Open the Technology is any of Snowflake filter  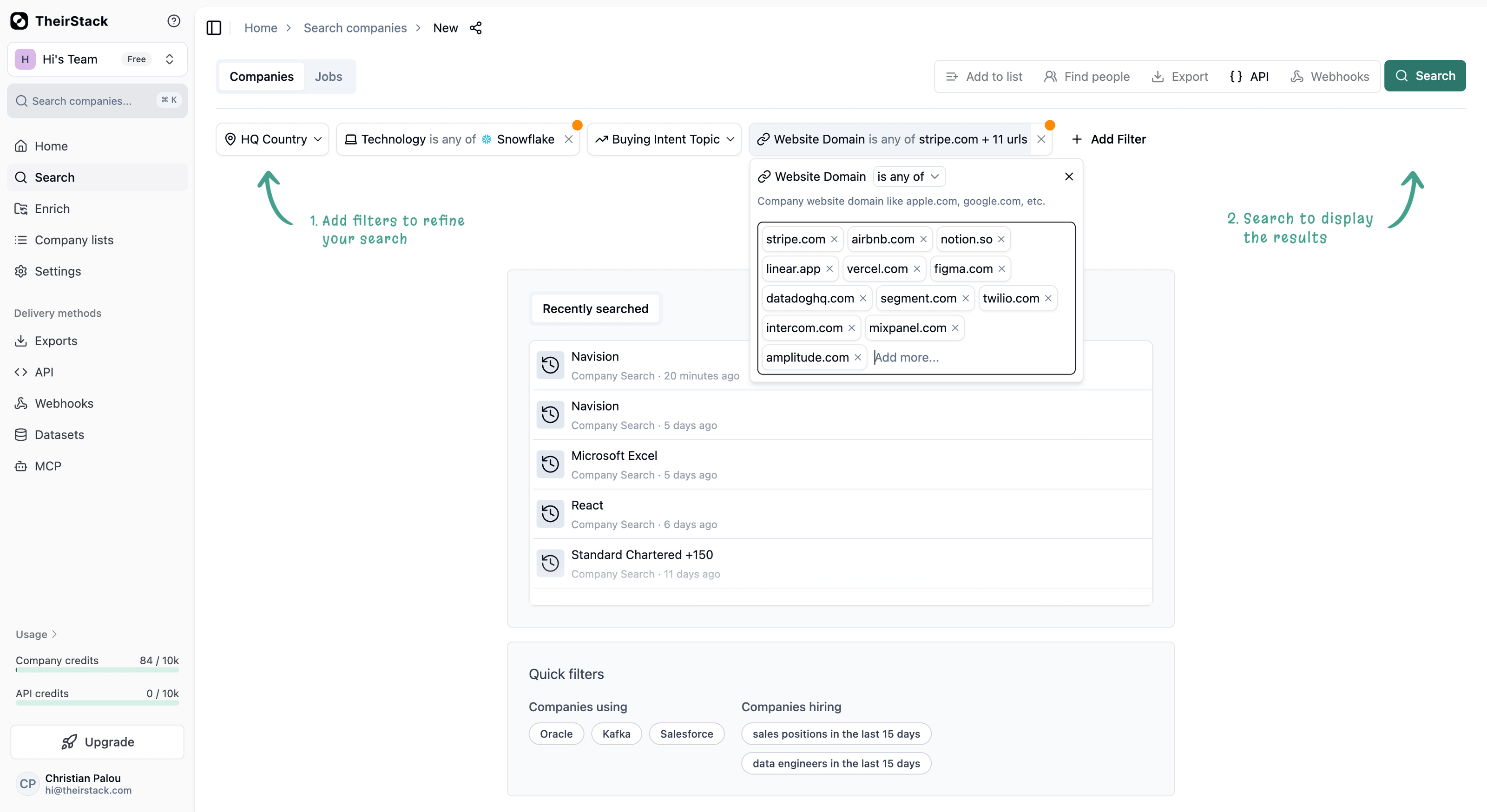pos(451,139)
